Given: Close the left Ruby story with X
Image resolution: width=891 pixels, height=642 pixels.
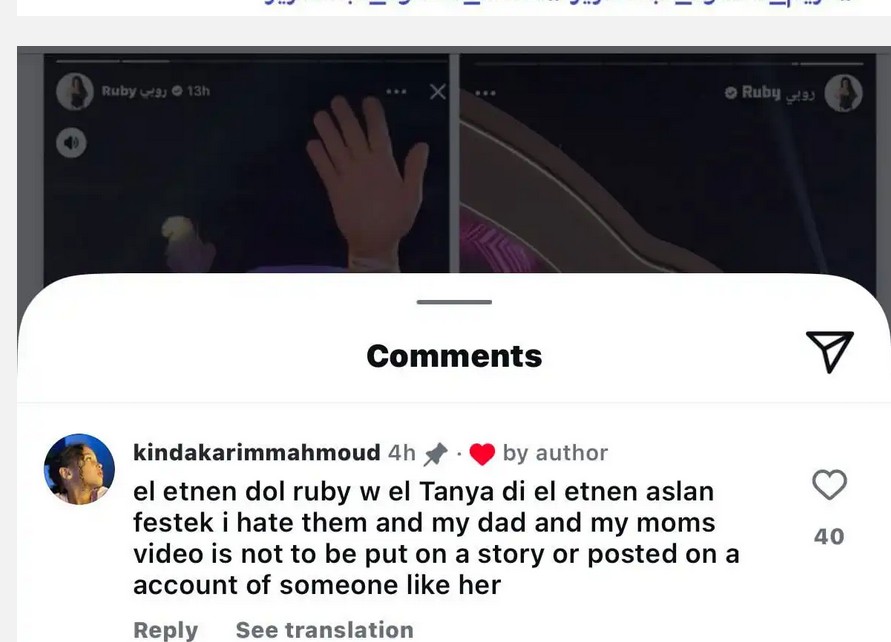Looking at the screenshot, I should pos(438,91).
